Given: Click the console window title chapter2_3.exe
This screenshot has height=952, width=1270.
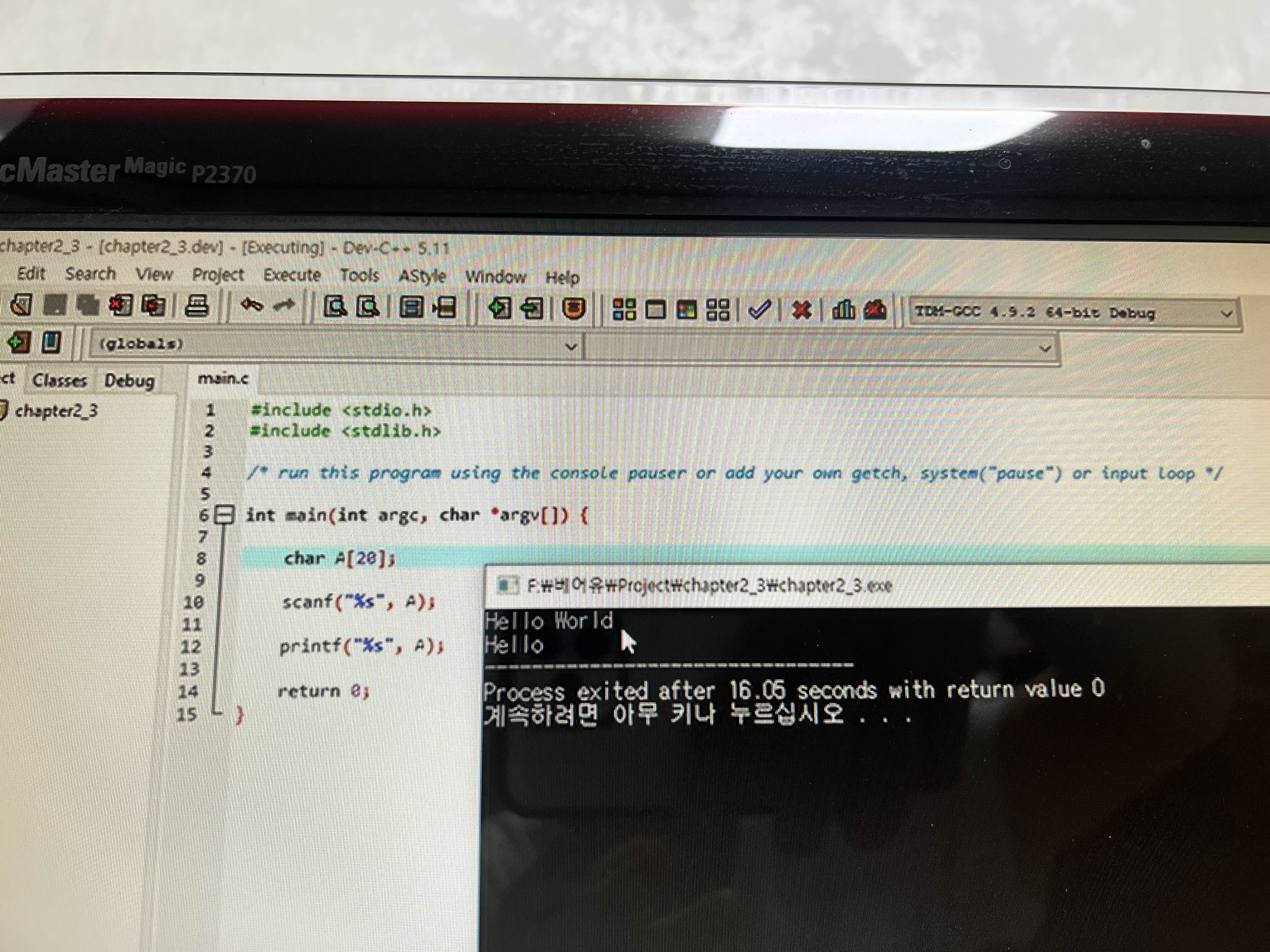Looking at the screenshot, I should [710, 586].
